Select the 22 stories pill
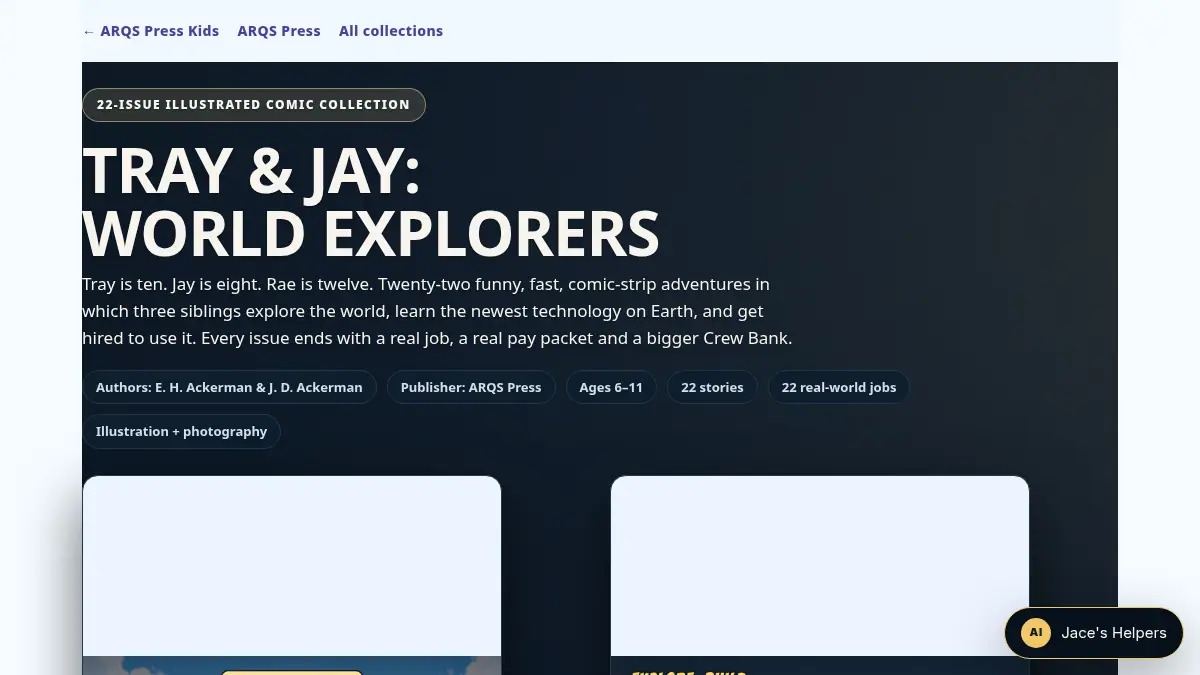This screenshot has height=675, width=1200. [712, 387]
